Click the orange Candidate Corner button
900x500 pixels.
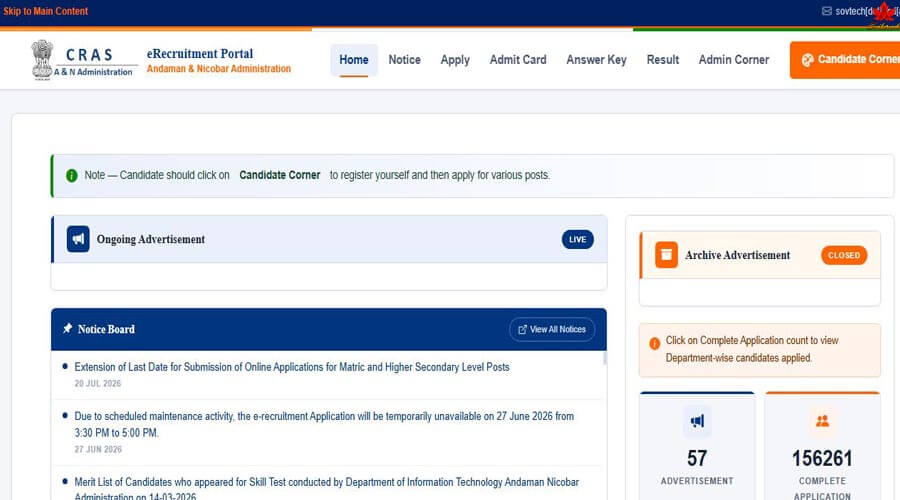pos(845,60)
